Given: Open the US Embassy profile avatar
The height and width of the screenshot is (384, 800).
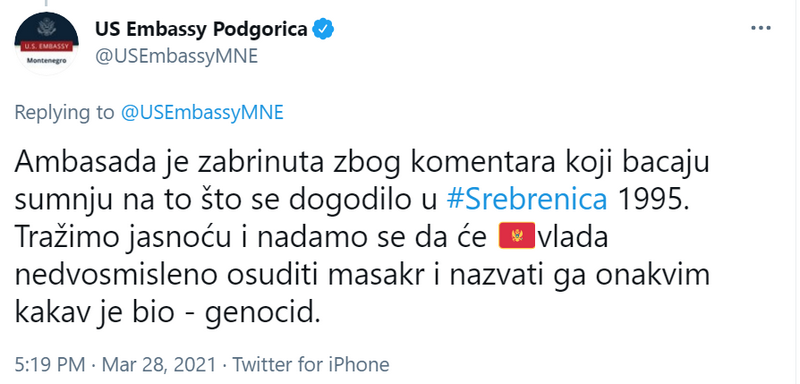Looking at the screenshot, I should point(46,43).
